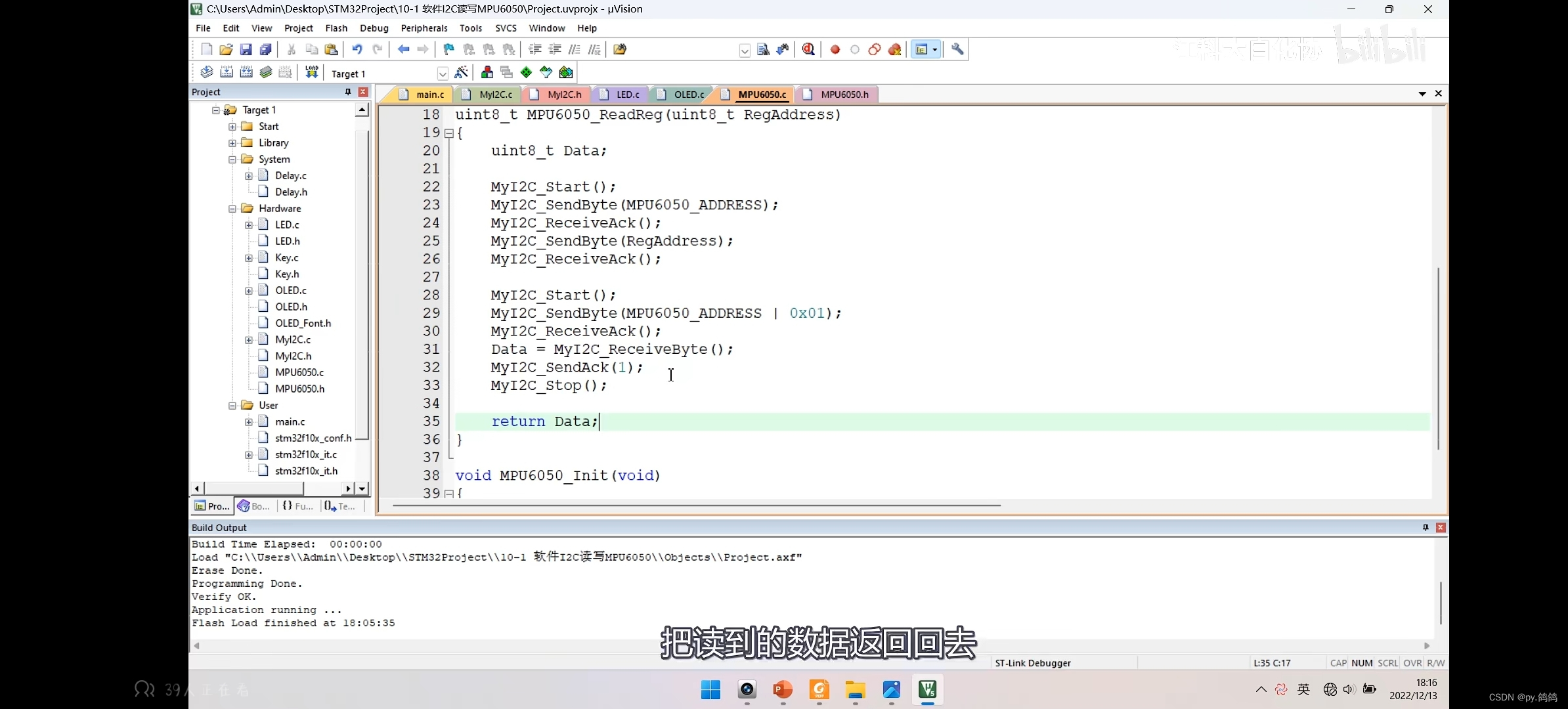Image resolution: width=1568 pixels, height=709 pixels.
Task: Open the find text combo box arrow
Action: [745, 51]
